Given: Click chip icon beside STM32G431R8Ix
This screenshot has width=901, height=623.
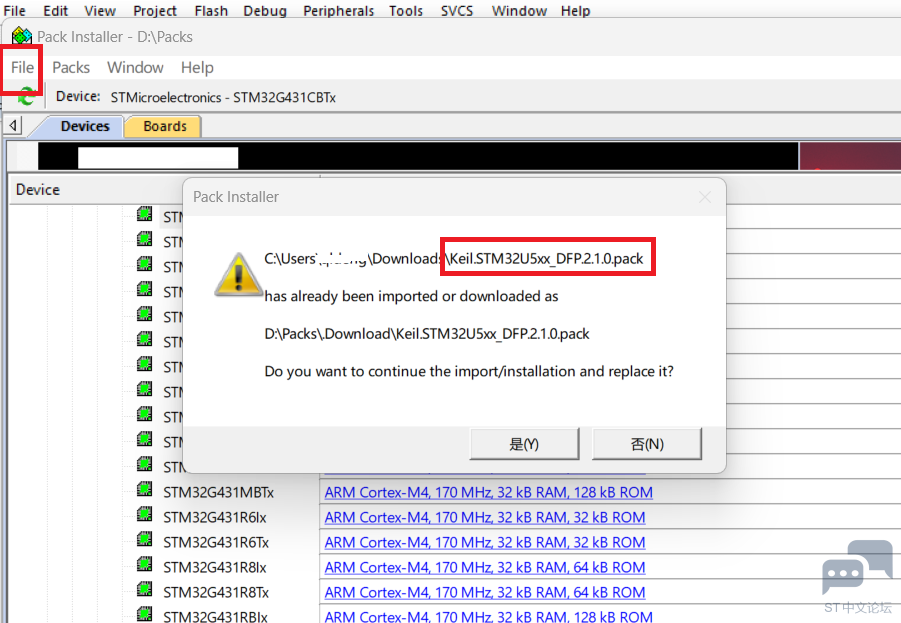Looking at the screenshot, I should point(145,564).
